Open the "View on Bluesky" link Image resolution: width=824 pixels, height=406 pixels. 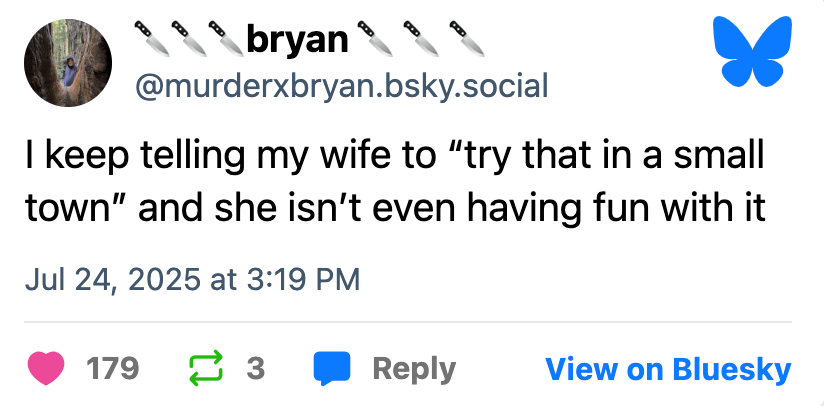[x=667, y=369]
